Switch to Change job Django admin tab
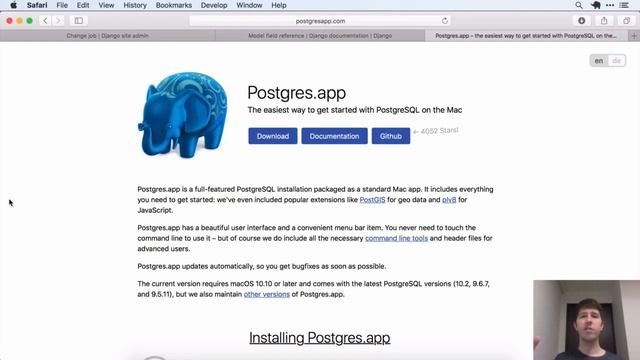Screen dimensions: 640x360 pyautogui.click(x=107, y=36)
